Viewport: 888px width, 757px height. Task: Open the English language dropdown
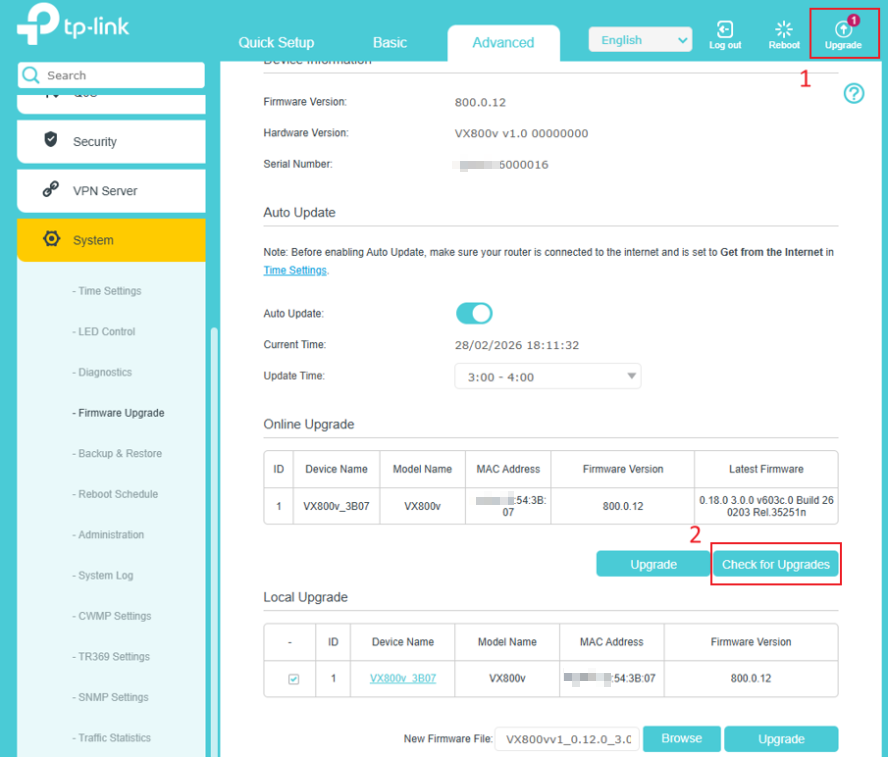pos(640,40)
